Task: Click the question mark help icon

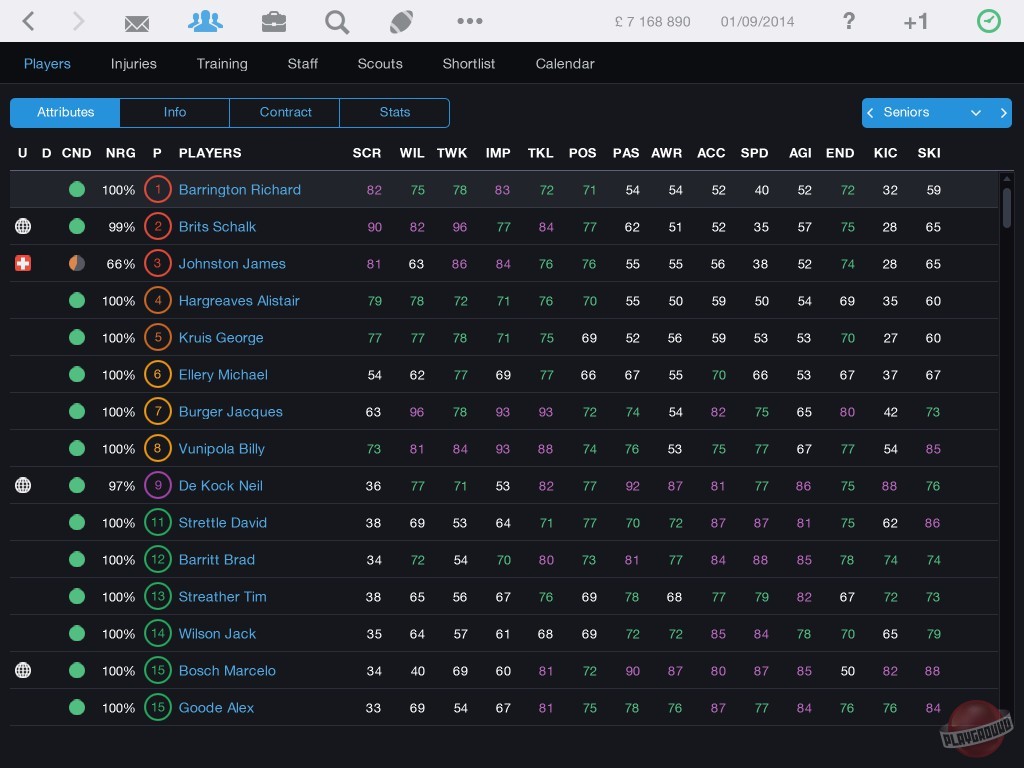Action: pyautogui.click(x=848, y=21)
